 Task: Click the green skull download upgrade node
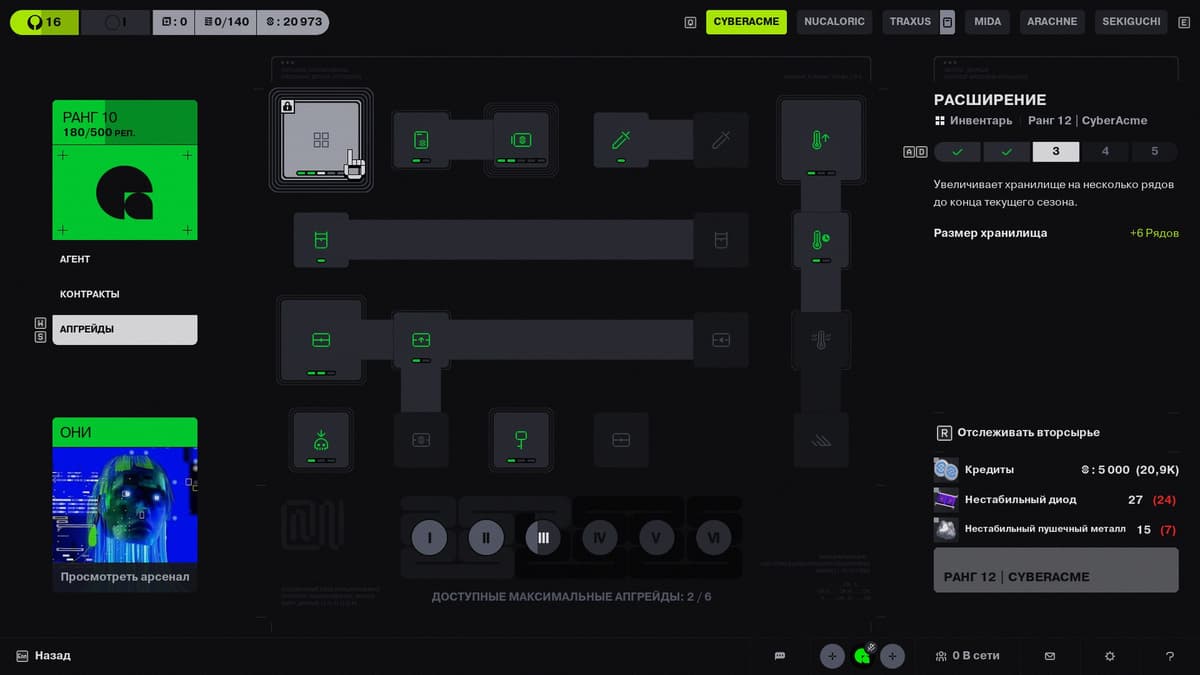click(320, 439)
